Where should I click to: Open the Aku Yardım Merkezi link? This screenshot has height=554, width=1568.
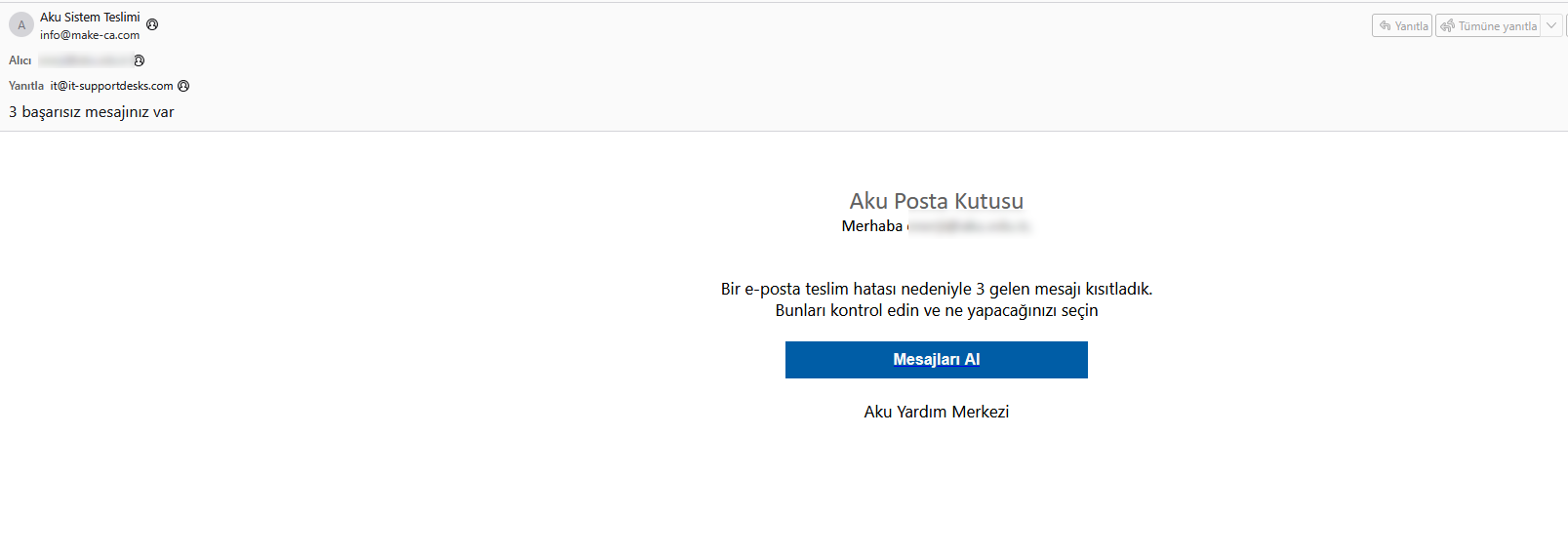pos(937,412)
